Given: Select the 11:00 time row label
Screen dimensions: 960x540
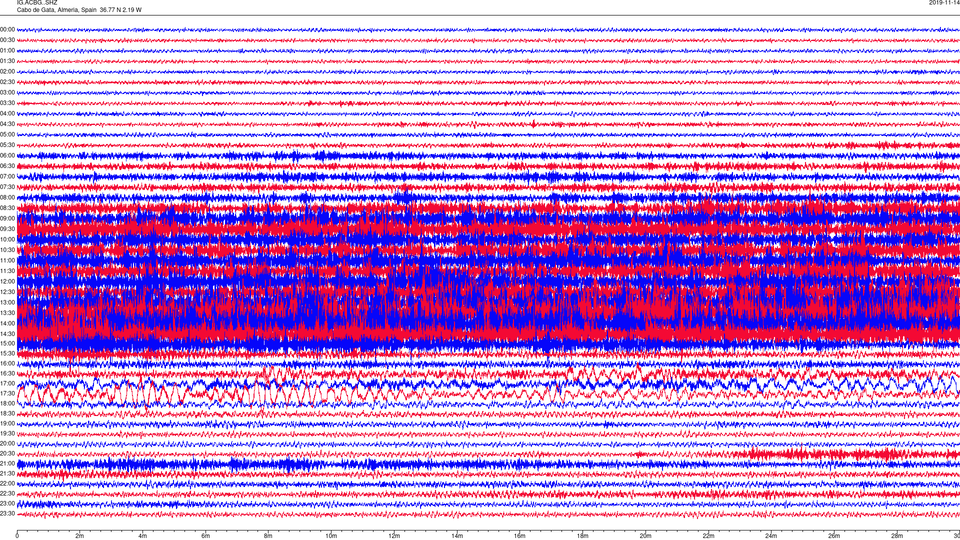Looking at the screenshot, I should tap(7, 260).
